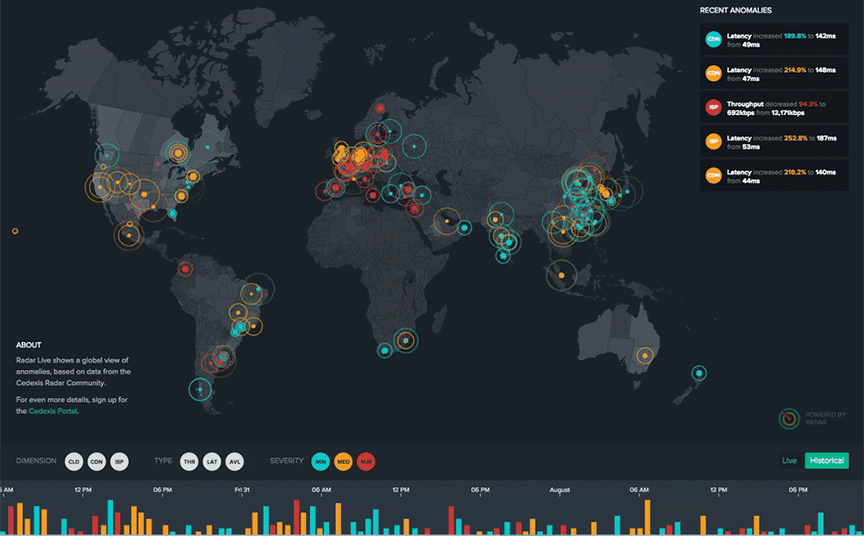This screenshot has width=864, height=536.
Task: Jump to August on timeline
Action: tap(560, 490)
